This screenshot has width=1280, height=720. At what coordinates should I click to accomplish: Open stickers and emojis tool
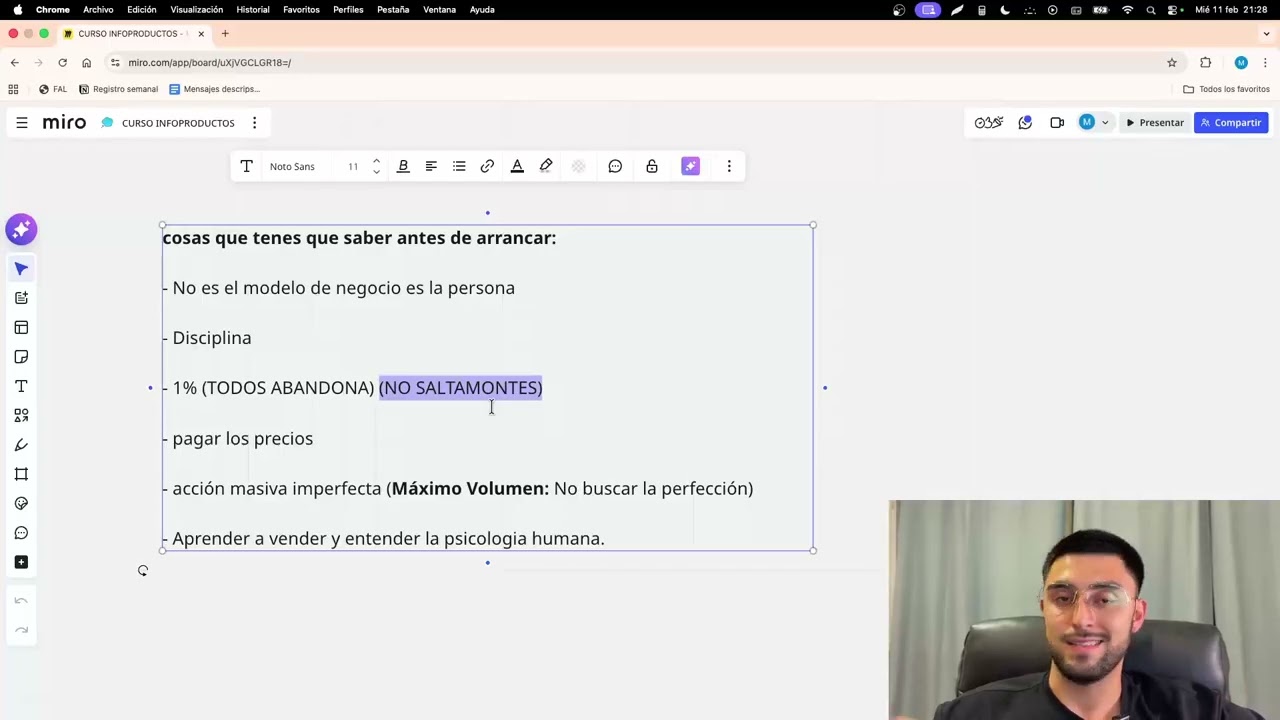point(21,503)
